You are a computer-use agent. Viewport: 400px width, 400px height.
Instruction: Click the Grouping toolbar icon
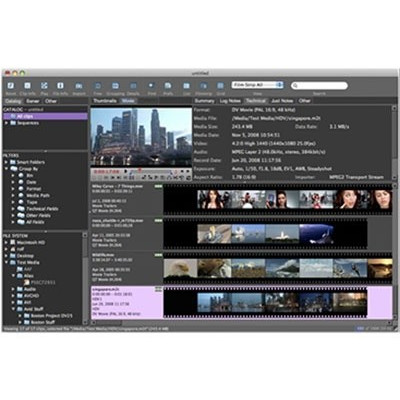(115, 86)
